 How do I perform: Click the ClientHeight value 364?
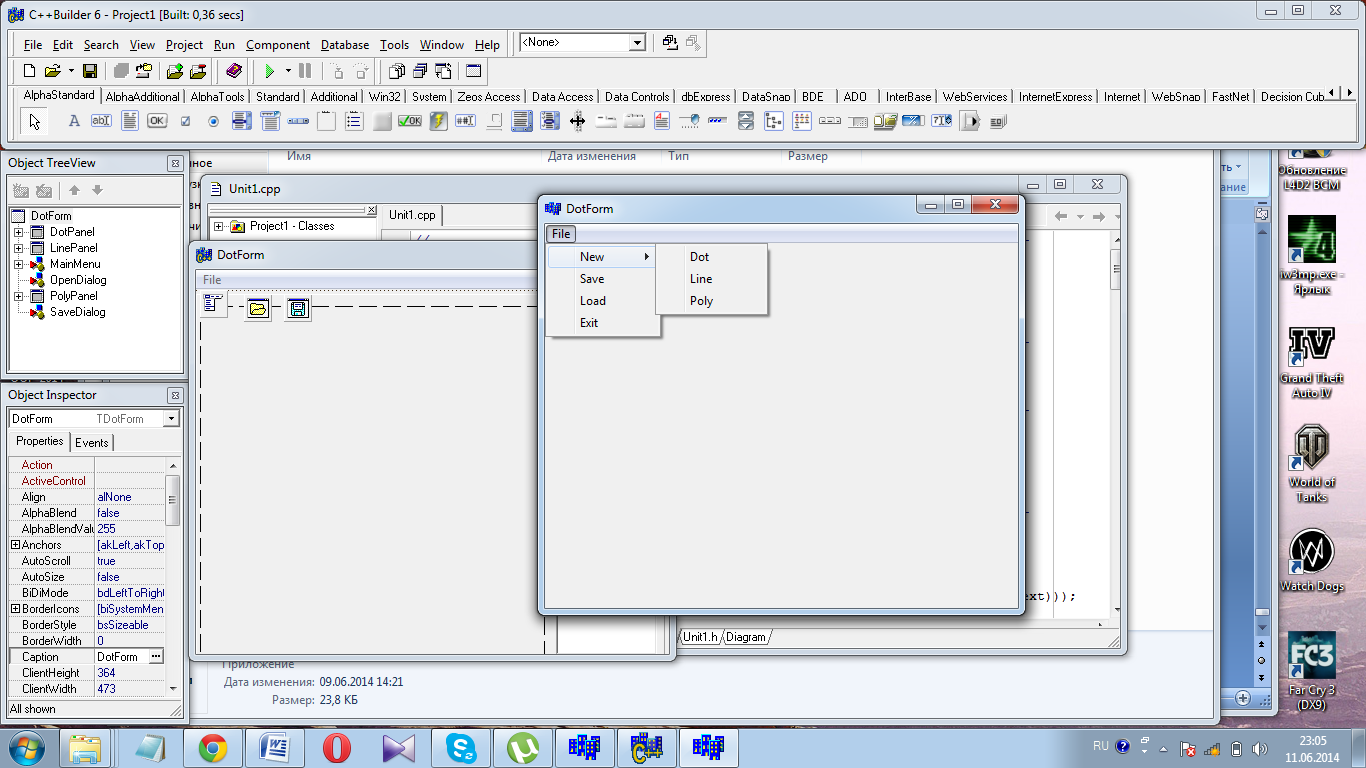pos(130,673)
